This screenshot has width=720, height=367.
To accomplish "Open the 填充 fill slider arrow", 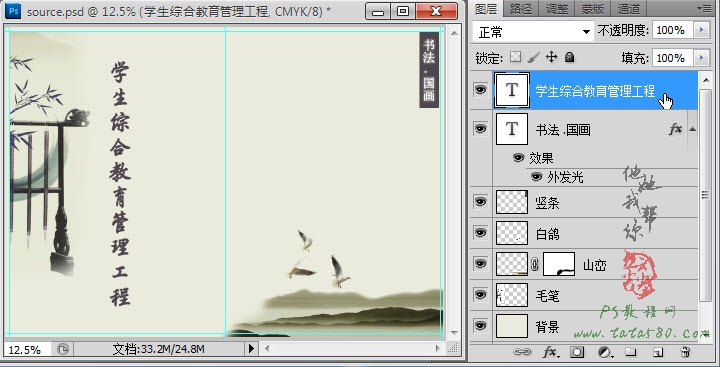I will [x=701, y=58].
